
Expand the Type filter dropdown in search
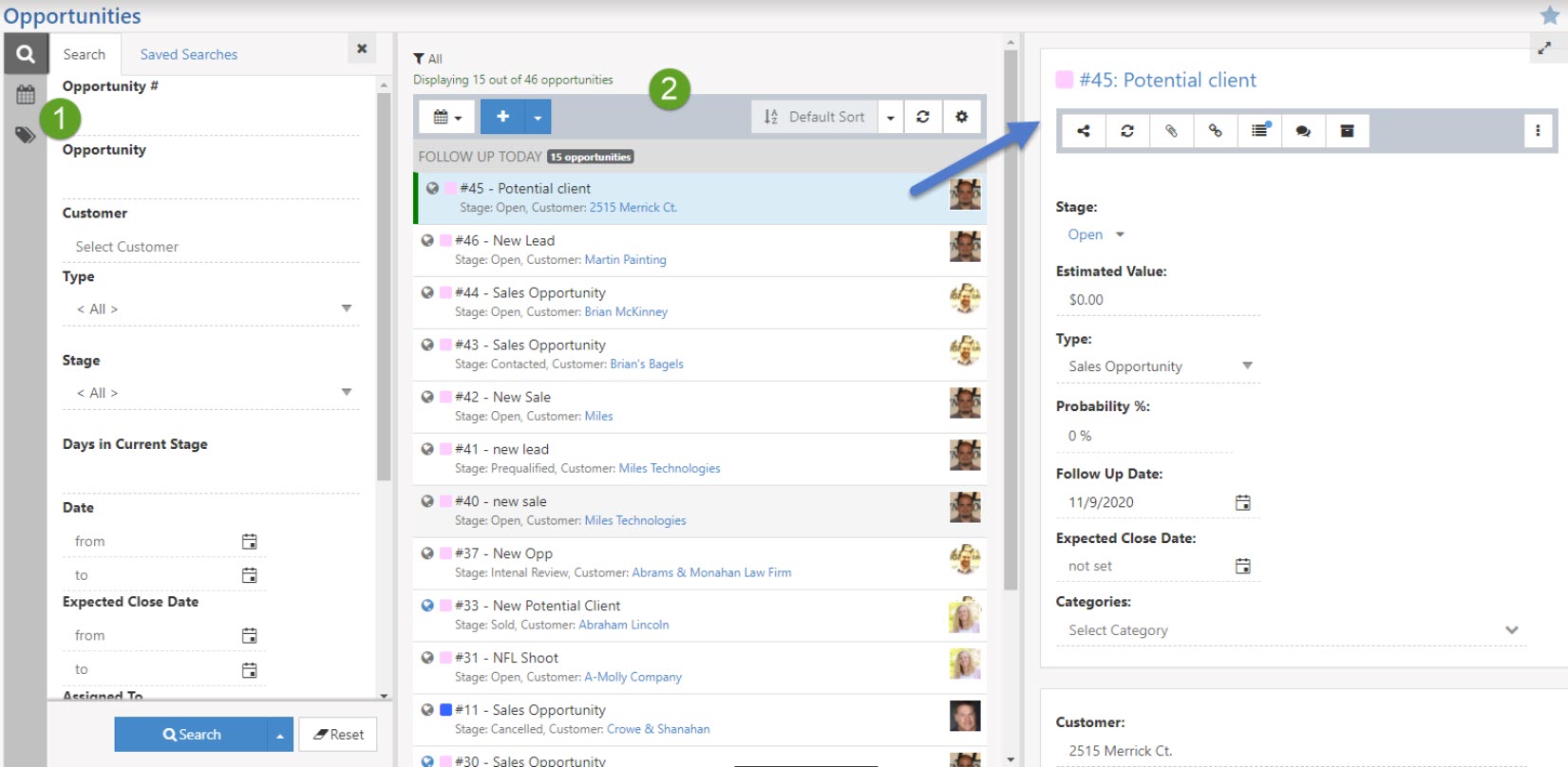point(346,309)
